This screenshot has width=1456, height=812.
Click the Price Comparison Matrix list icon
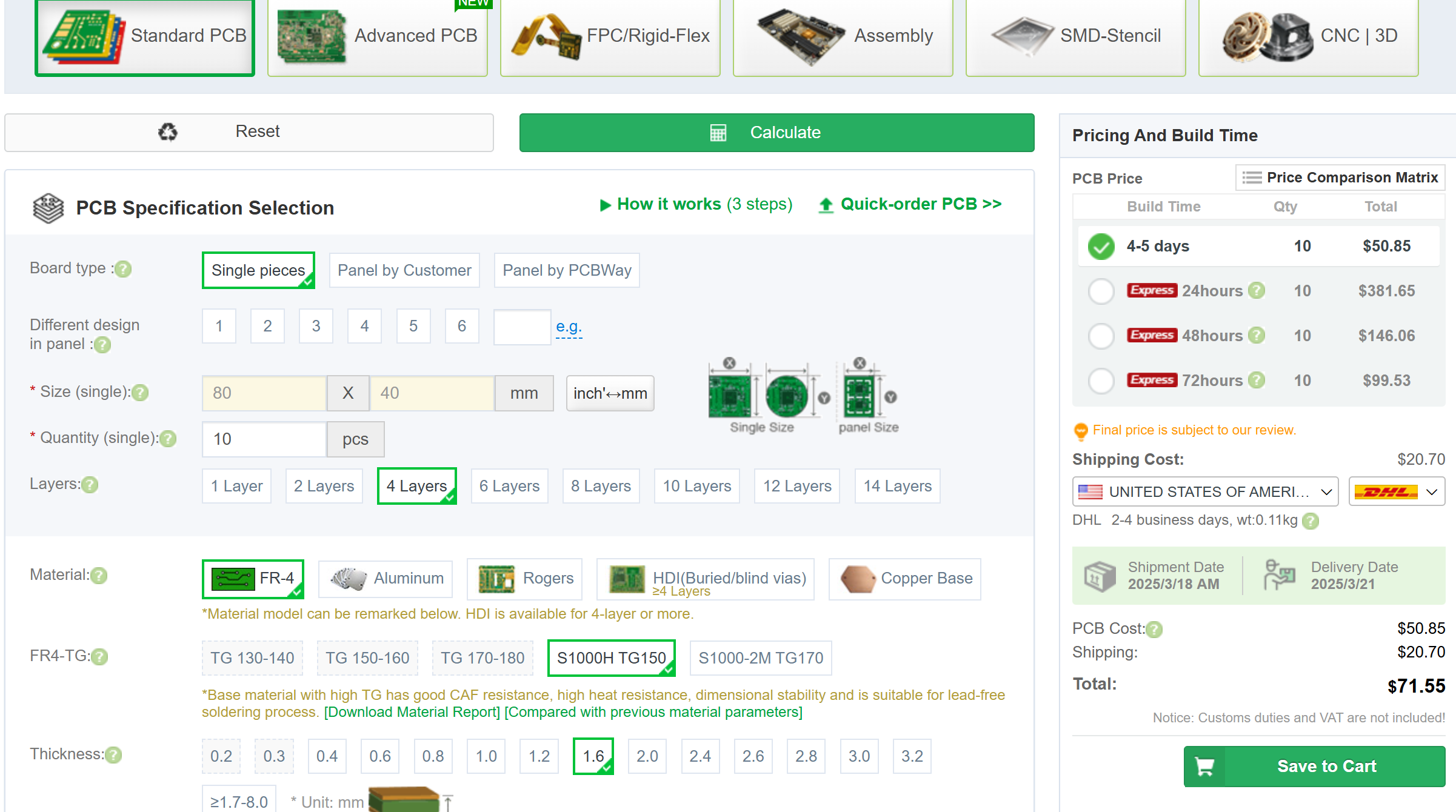1252,178
